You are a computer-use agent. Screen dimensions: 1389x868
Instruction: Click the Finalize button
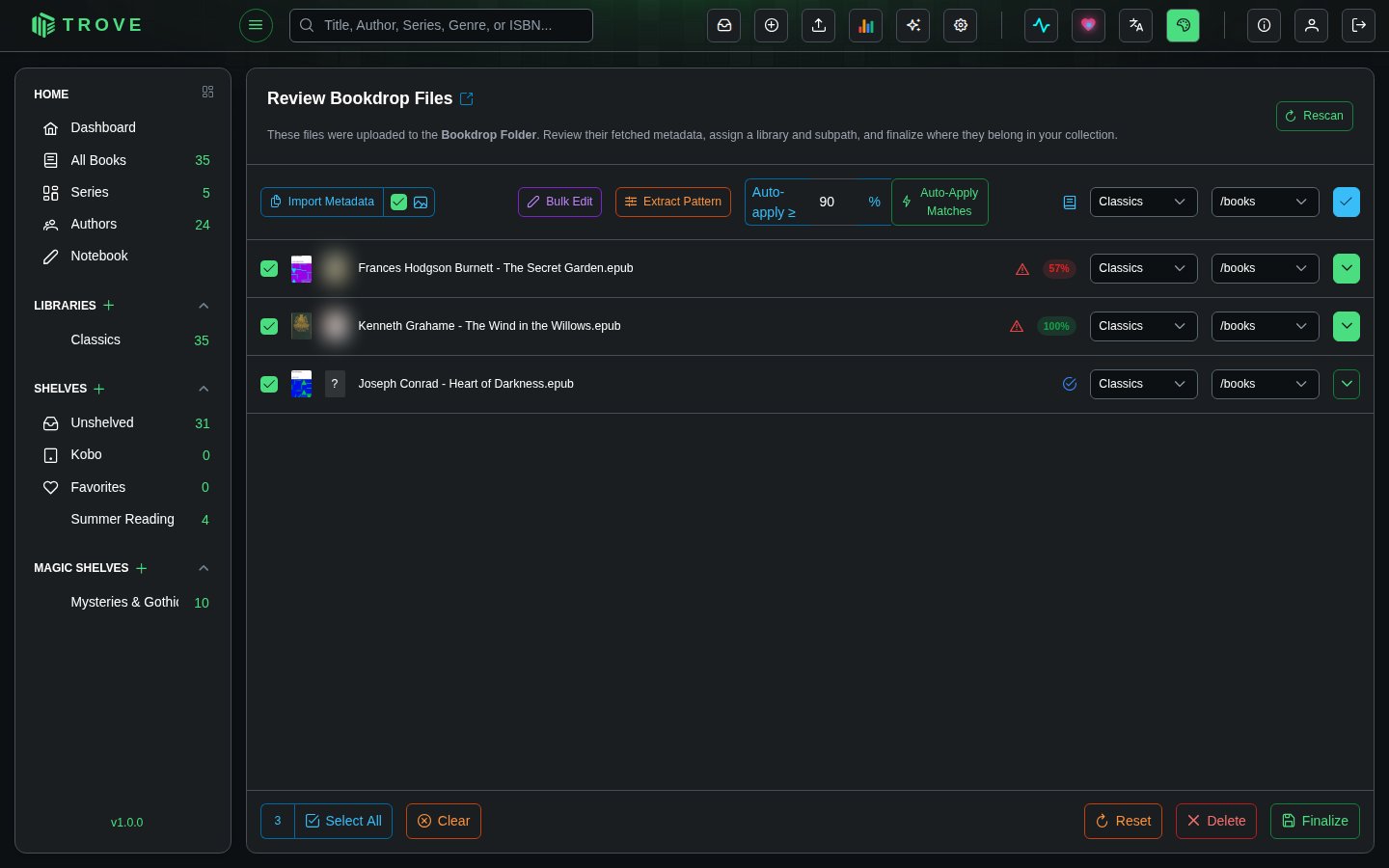pos(1315,821)
